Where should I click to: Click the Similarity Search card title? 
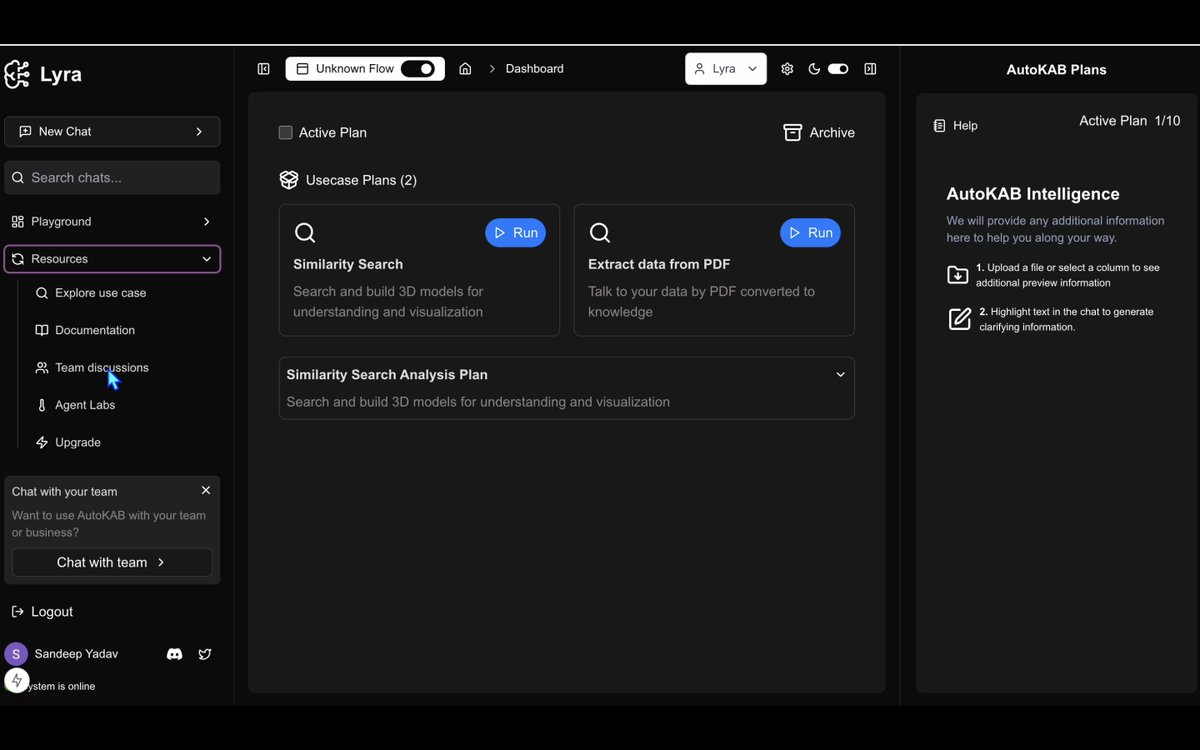pyautogui.click(x=348, y=264)
